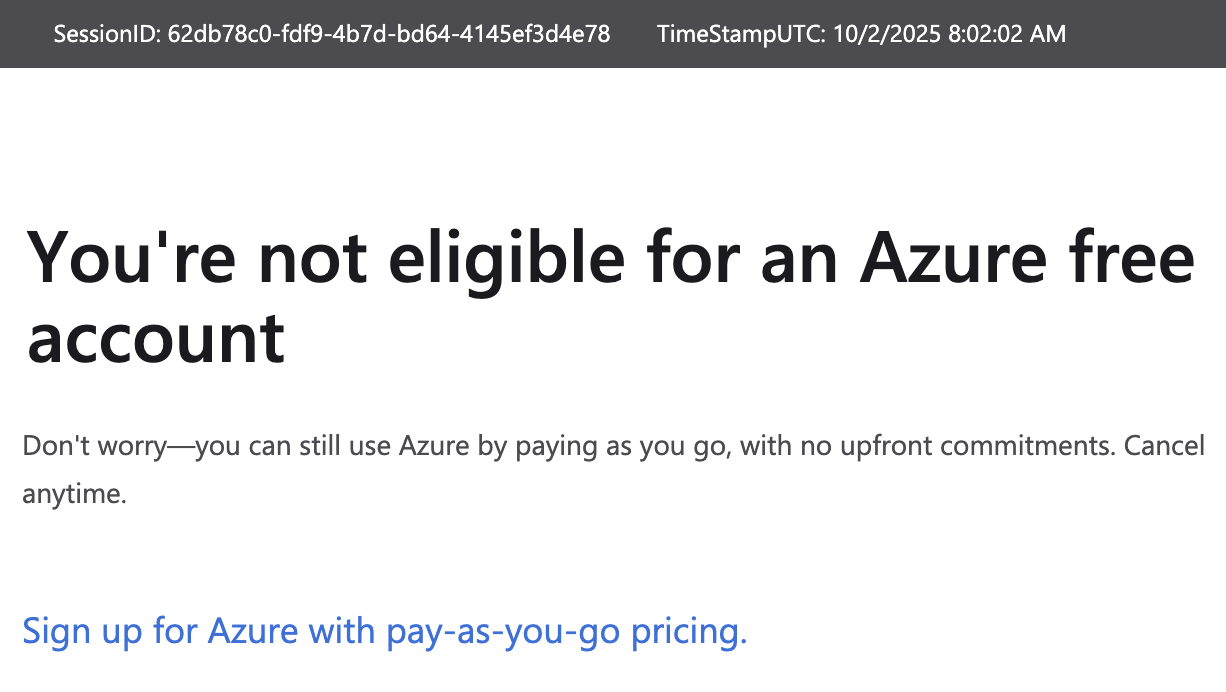This screenshot has height=692, width=1226.
Task: Click the word "account" in the heading
Action: [x=156, y=340]
